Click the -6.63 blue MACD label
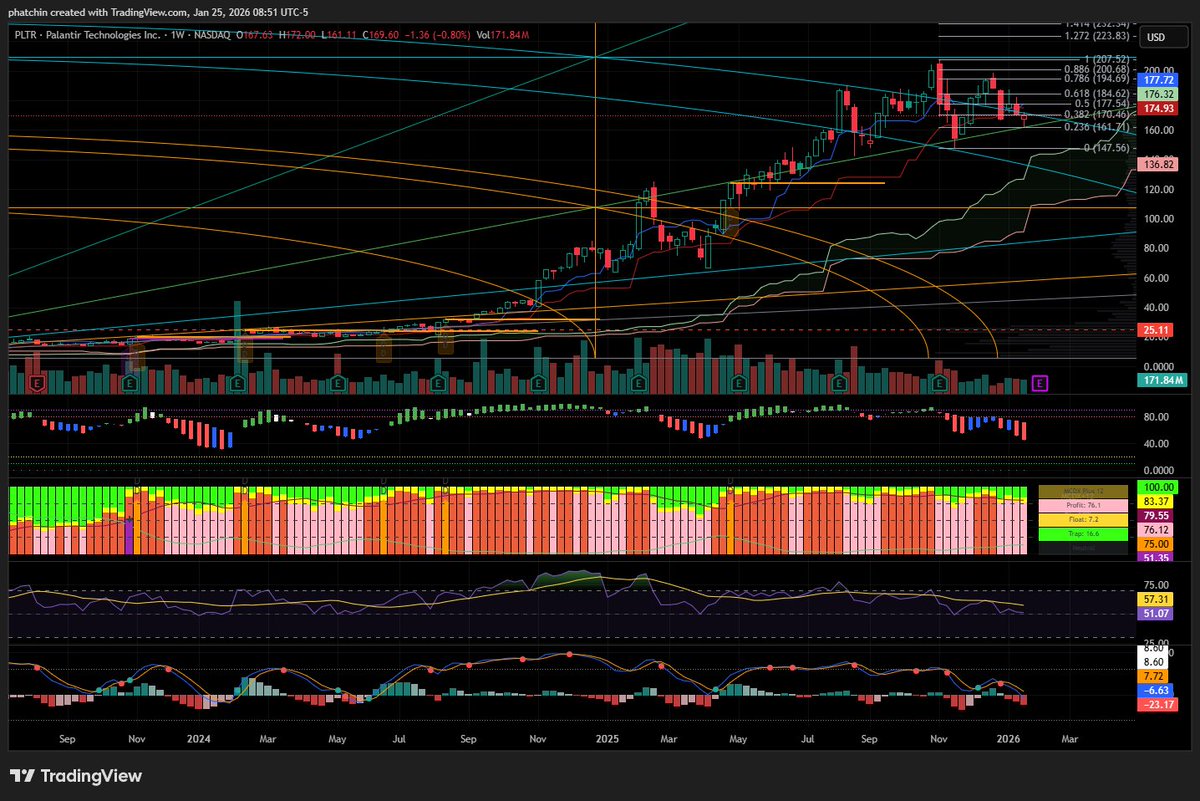 click(1157, 690)
